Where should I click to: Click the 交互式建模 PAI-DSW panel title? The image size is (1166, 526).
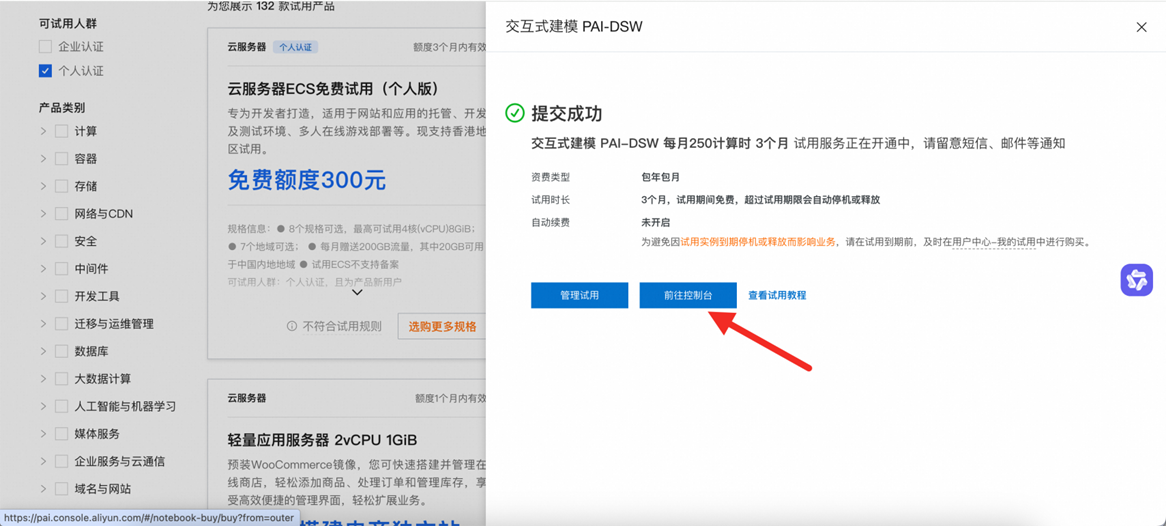pos(573,27)
